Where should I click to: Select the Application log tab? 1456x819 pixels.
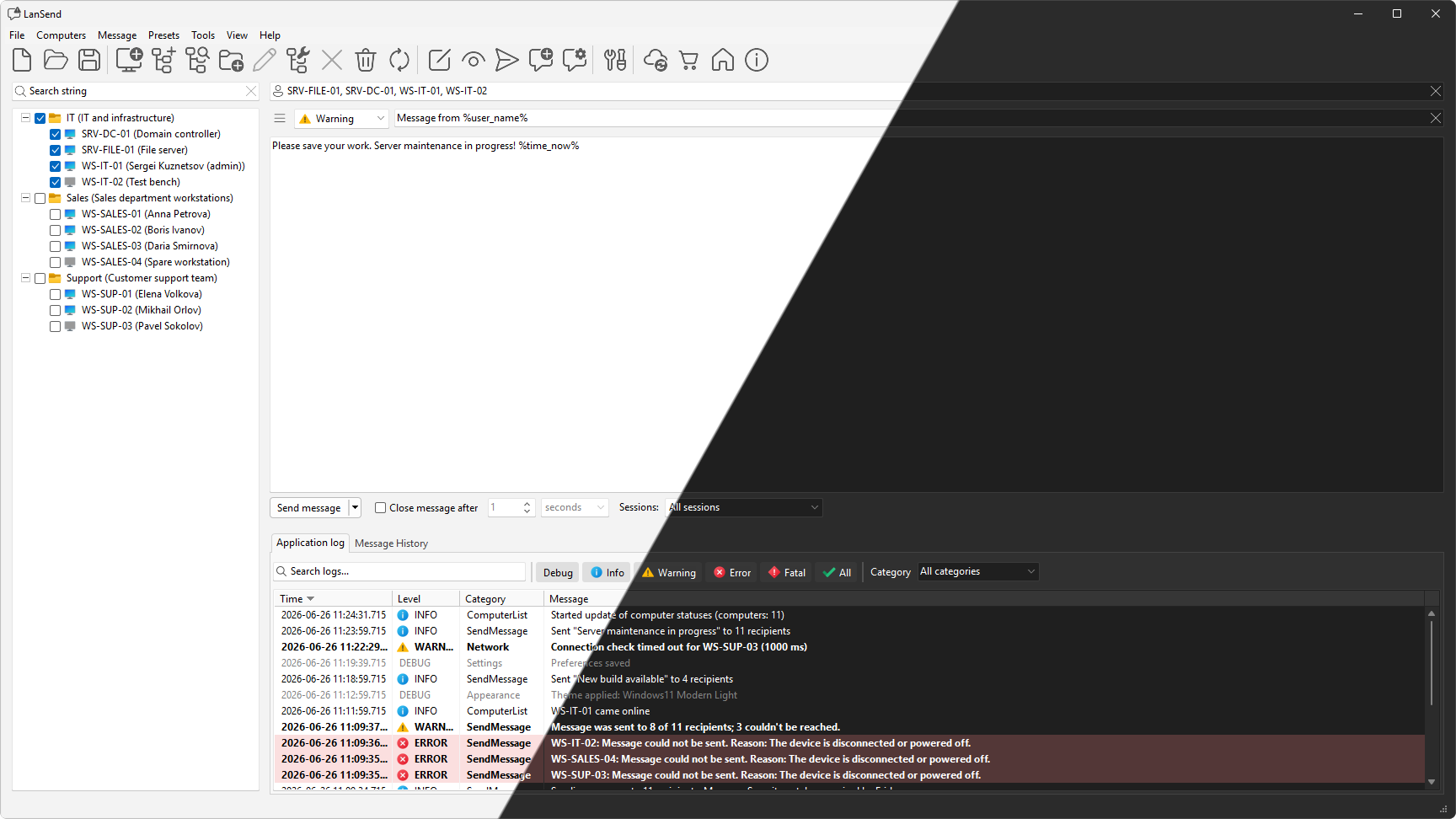coord(310,543)
